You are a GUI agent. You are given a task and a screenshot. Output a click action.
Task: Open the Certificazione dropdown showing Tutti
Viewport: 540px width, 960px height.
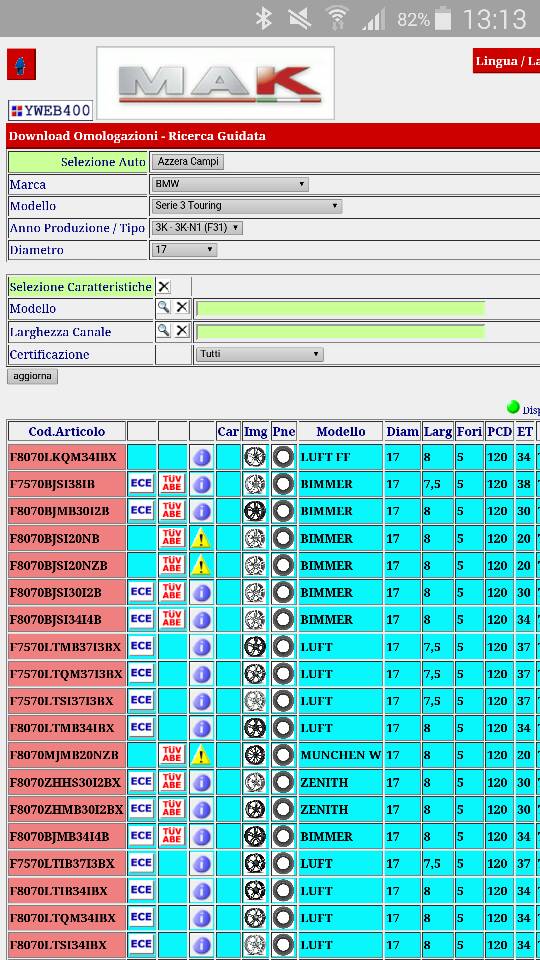coord(260,354)
